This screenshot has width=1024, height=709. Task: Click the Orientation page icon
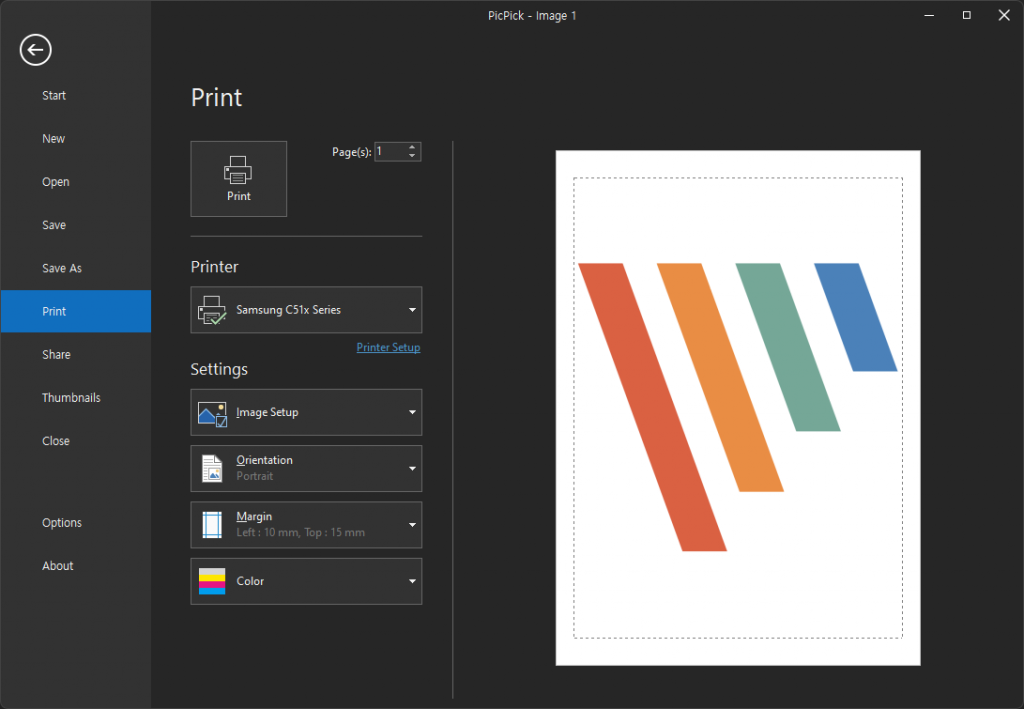[212, 469]
